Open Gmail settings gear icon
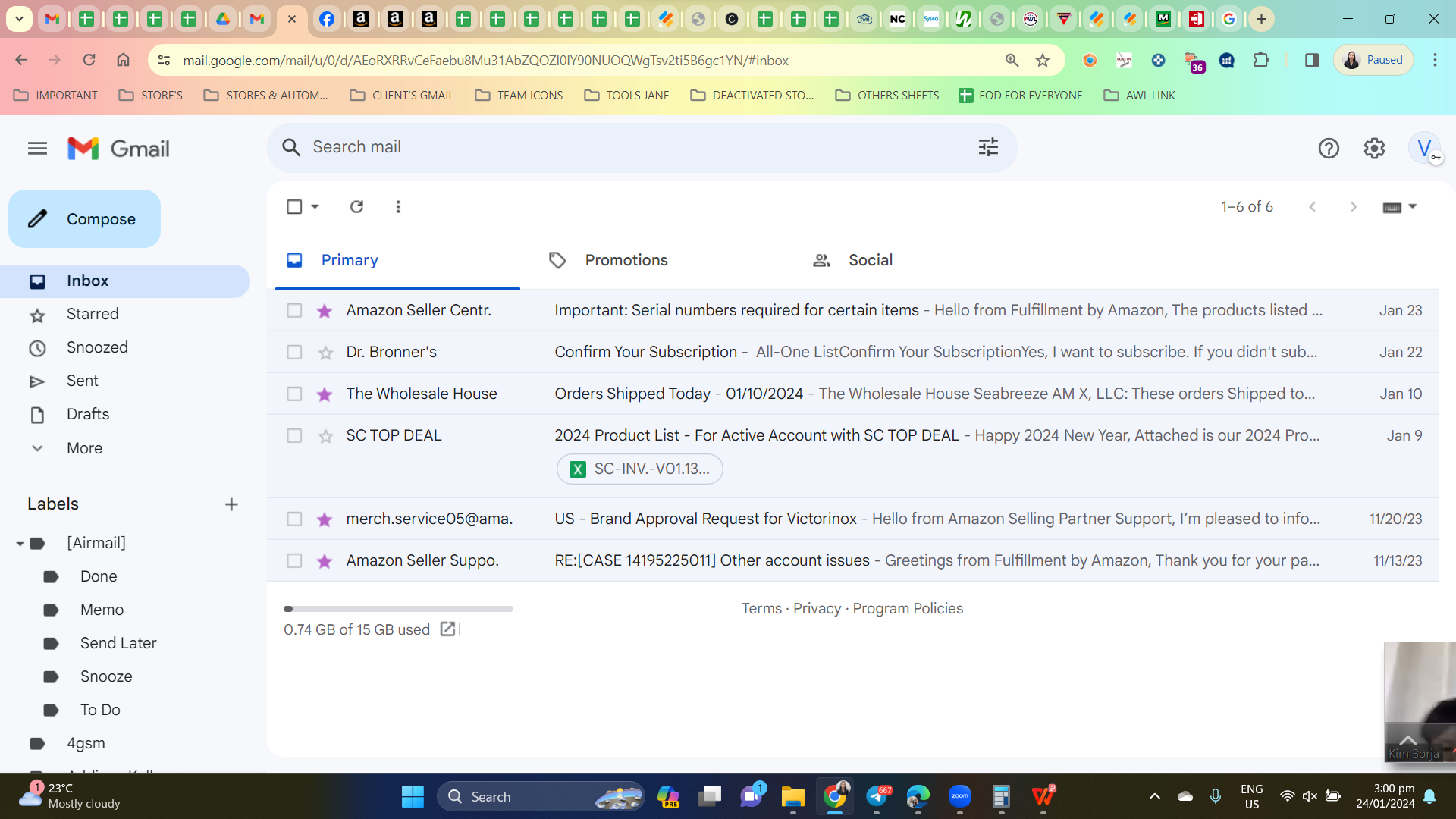The width and height of the screenshot is (1456, 819). click(x=1374, y=149)
